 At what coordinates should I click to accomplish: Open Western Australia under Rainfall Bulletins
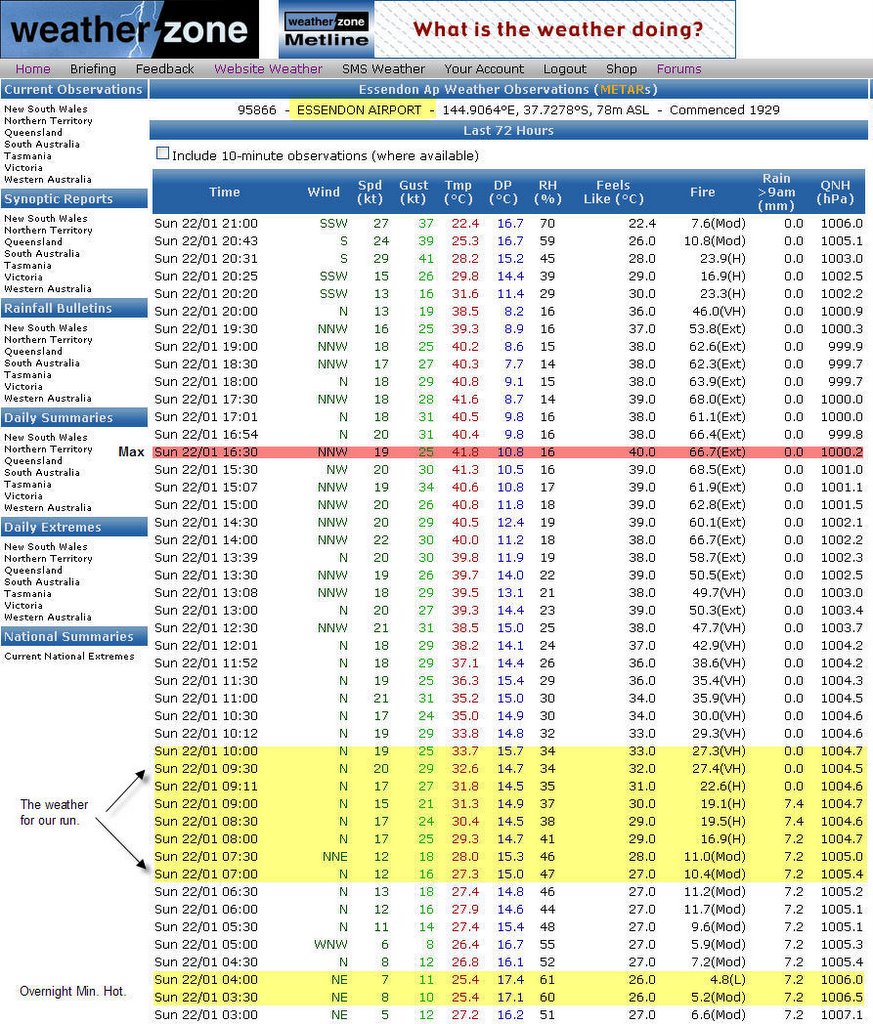pos(48,398)
